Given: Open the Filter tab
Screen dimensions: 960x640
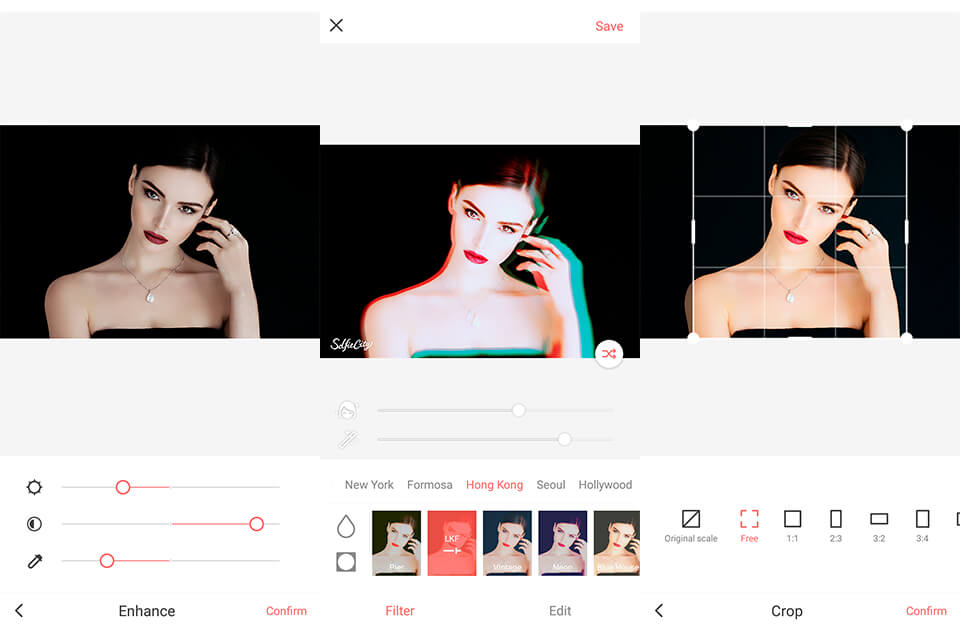Looking at the screenshot, I should click(400, 611).
